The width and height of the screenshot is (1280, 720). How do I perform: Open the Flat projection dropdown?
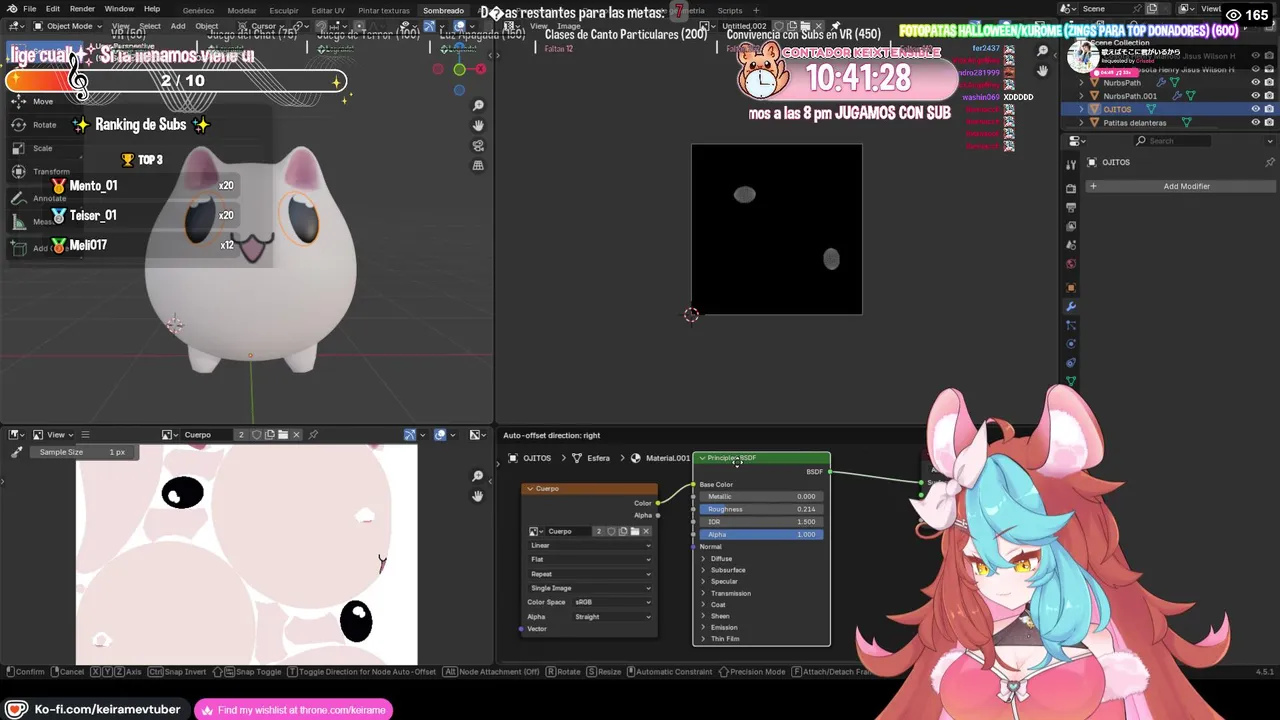click(590, 559)
